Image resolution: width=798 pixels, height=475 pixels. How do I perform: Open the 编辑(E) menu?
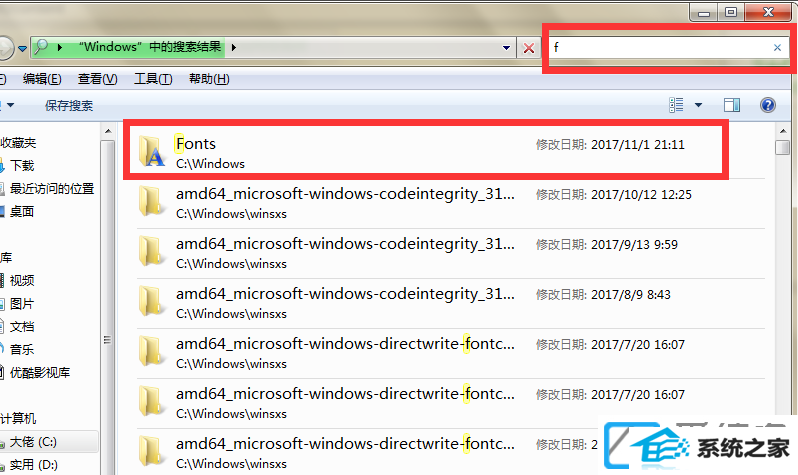(42, 79)
